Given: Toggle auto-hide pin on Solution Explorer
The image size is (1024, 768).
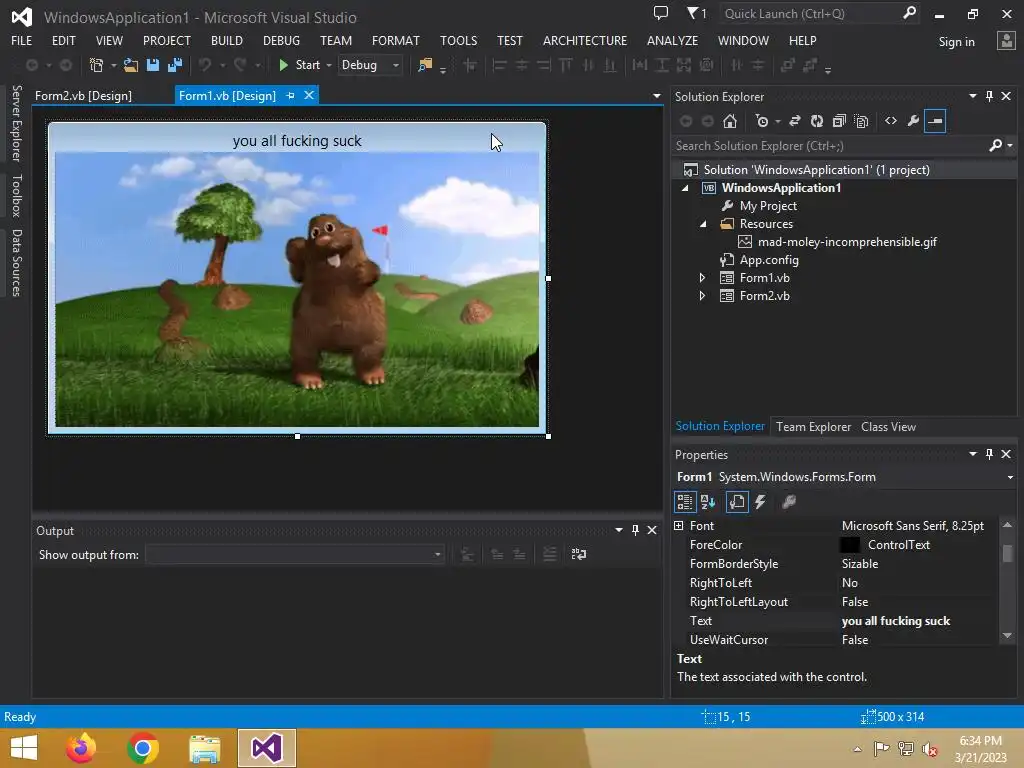Looking at the screenshot, I should click(989, 96).
